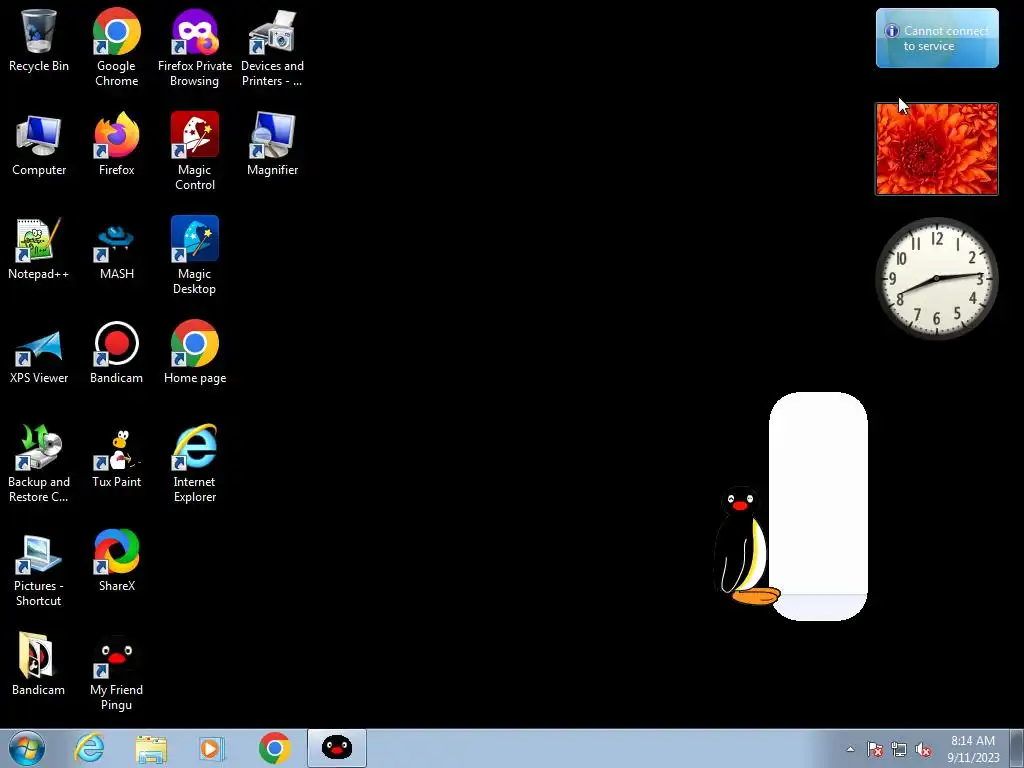This screenshot has width=1024, height=768.
Task: Click the Show desktop button
Action: click(x=1017, y=748)
